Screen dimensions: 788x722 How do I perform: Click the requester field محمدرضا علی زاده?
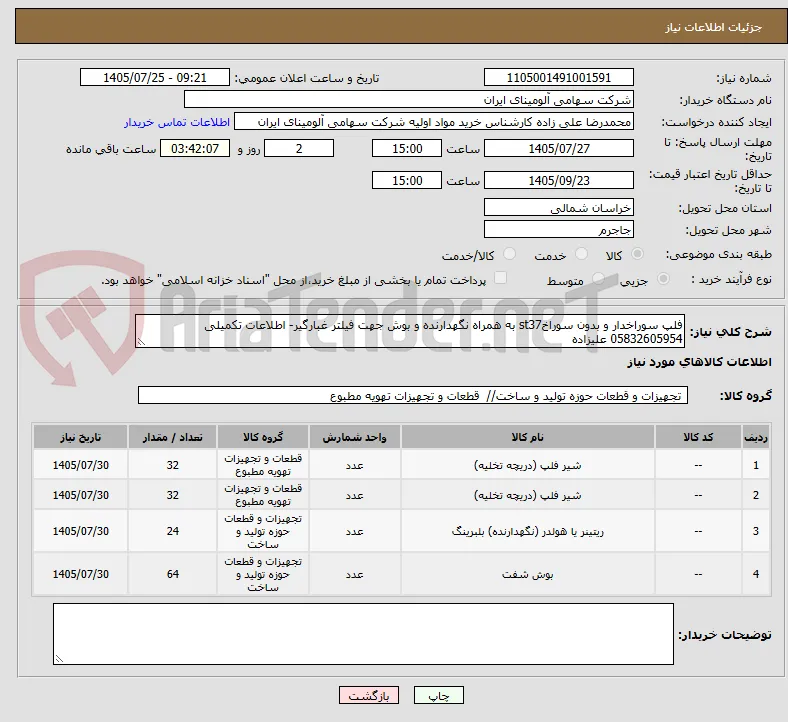(x=434, y=122)
